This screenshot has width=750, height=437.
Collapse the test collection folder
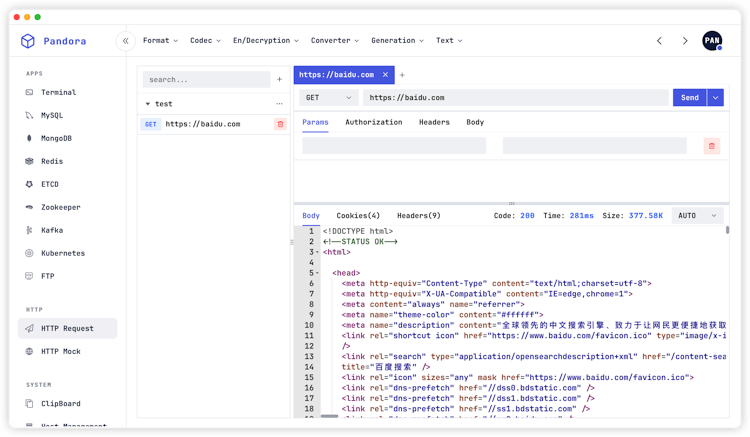coord(148,104)
